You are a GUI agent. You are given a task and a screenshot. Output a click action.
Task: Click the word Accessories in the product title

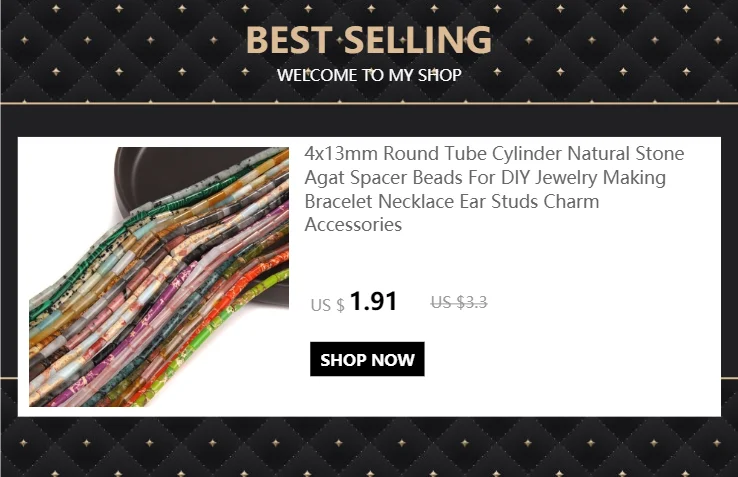(x=353, y=225)
